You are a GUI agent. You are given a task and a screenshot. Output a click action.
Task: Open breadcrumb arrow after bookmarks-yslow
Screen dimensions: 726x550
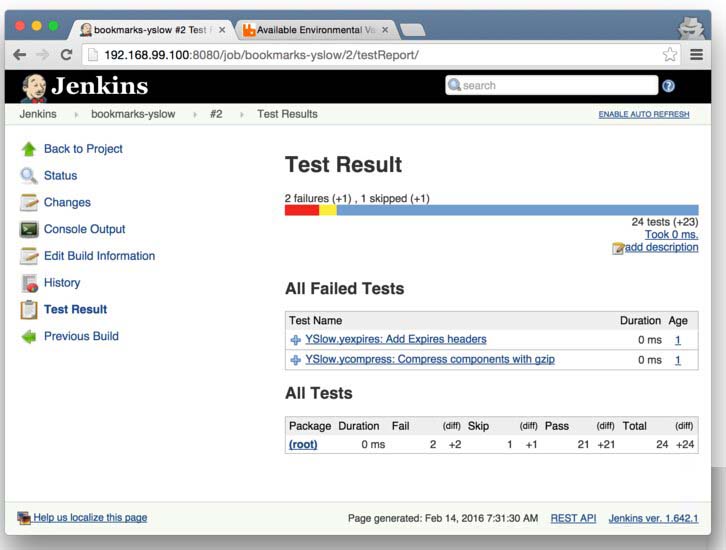195,114
